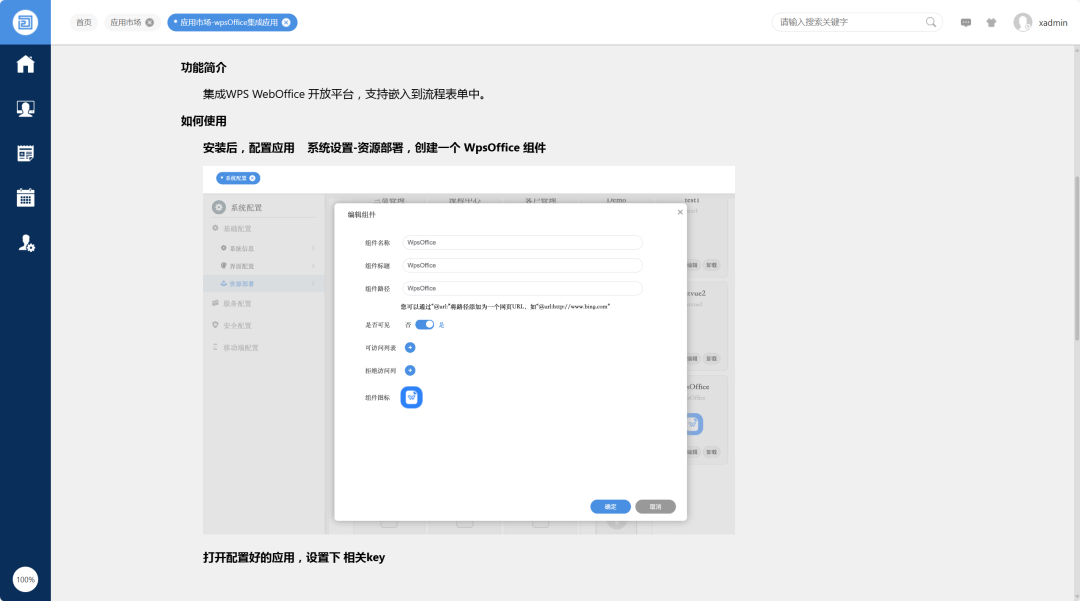Click the 功能简介 heading
Screen dimensions: 1080x601
click(x=203, y=67)
